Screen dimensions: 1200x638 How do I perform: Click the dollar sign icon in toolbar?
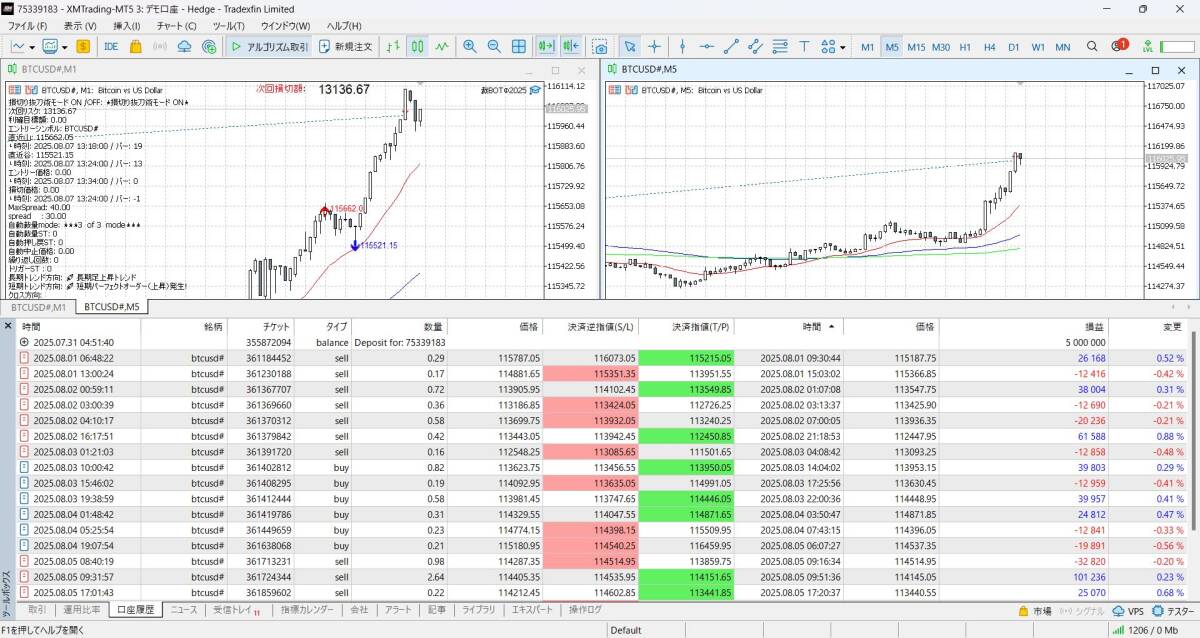click(x=83, y=46)
